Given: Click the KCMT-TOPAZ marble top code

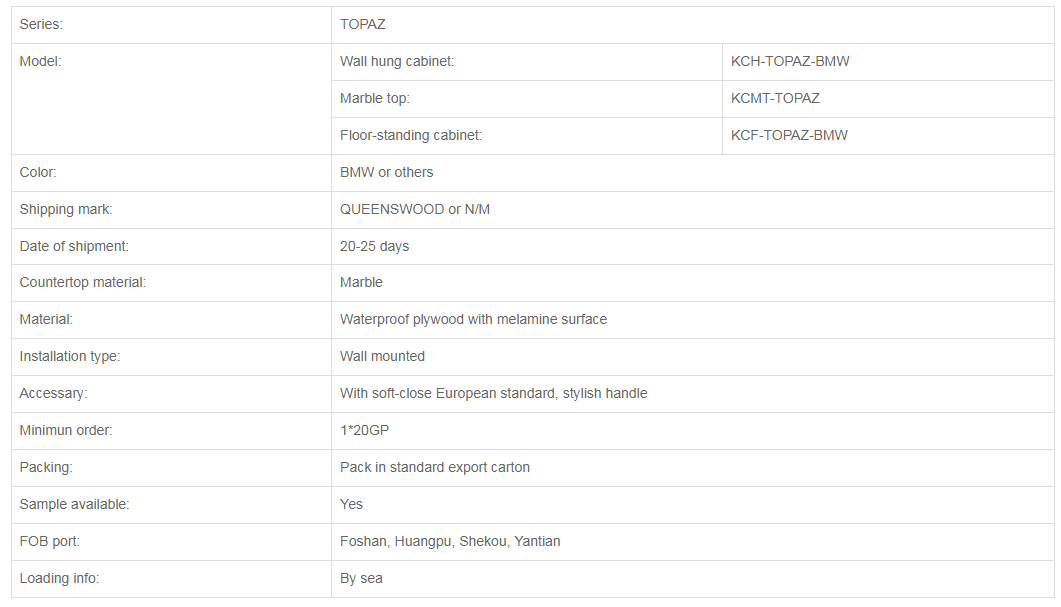Looking at the screenshot, I should tap(775, 99).
